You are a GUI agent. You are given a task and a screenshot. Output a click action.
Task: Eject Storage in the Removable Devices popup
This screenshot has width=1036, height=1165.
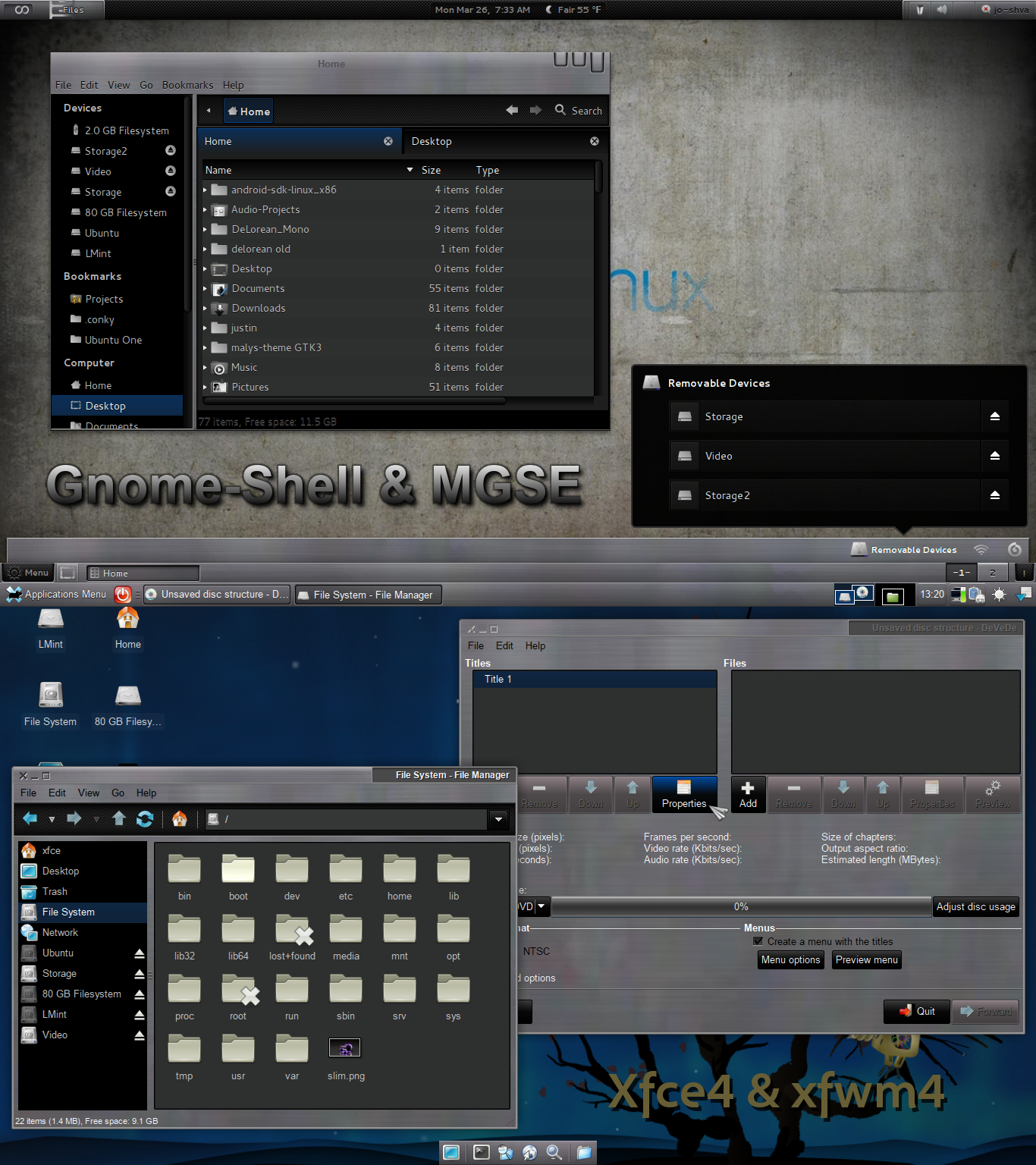[x=995, y=416]
